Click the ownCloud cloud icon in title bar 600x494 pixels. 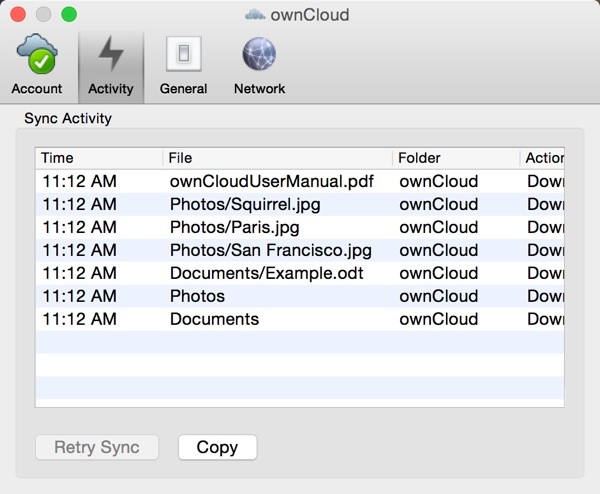[x=255, y=15]
